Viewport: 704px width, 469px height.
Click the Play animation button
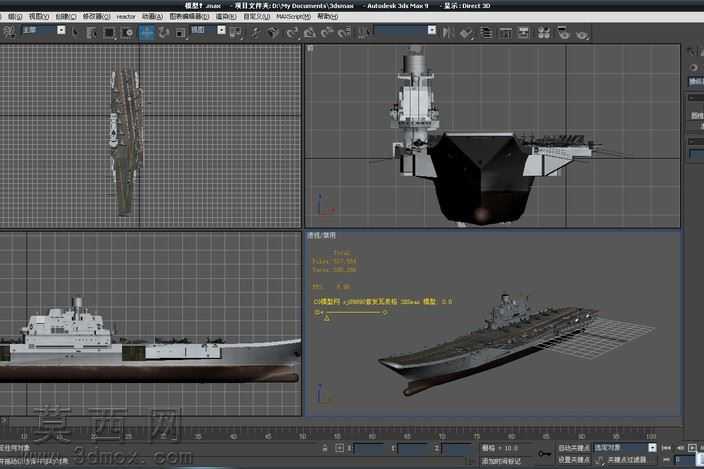[x=692, y=448]
